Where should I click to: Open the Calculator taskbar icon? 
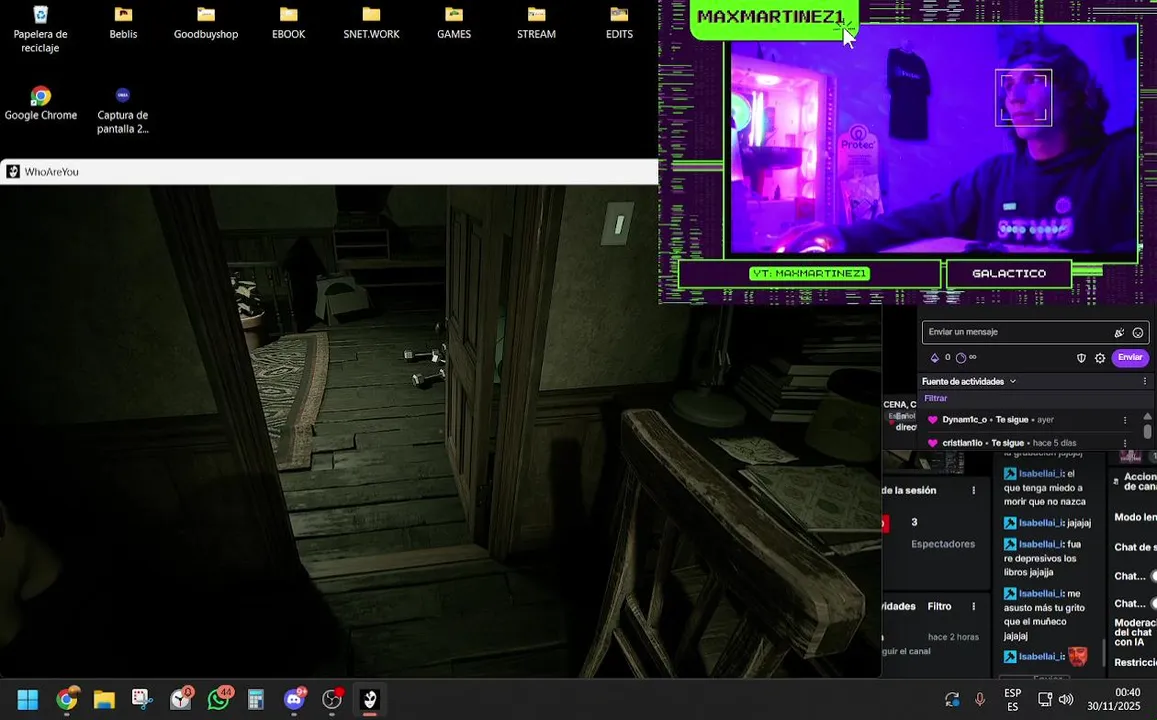[x=256, y=699]
